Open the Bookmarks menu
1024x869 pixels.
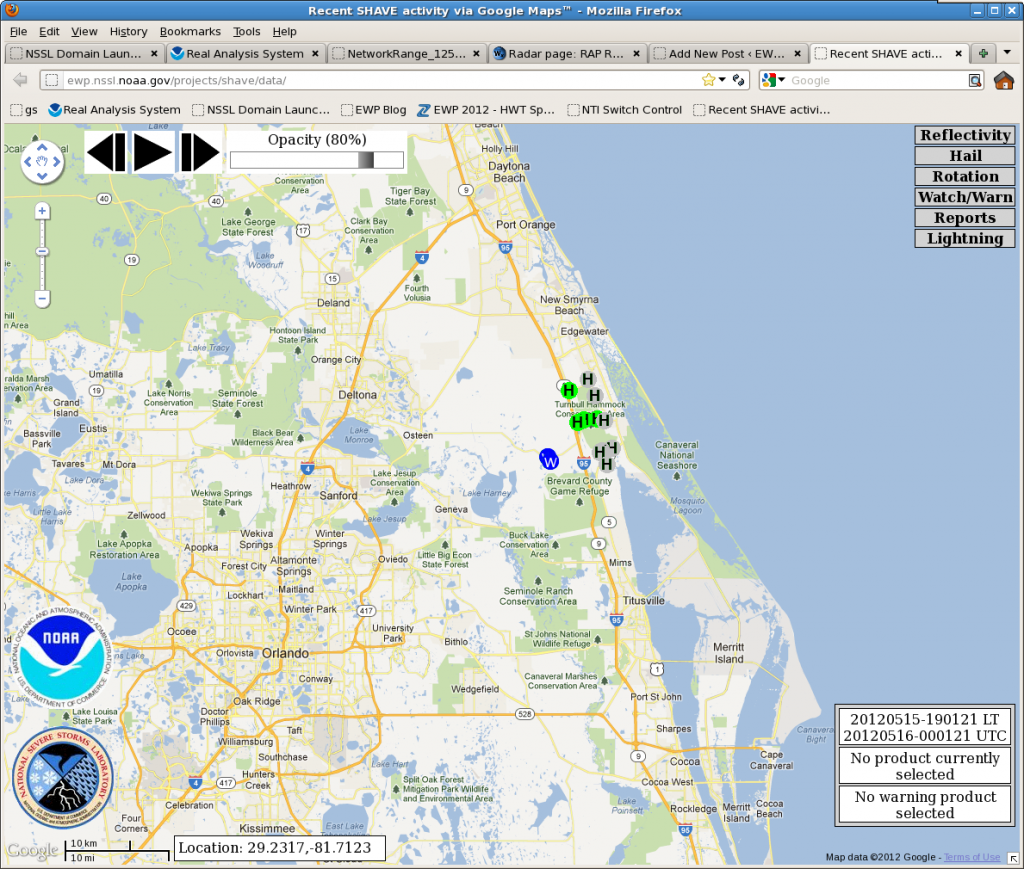[x=190, y=32]
